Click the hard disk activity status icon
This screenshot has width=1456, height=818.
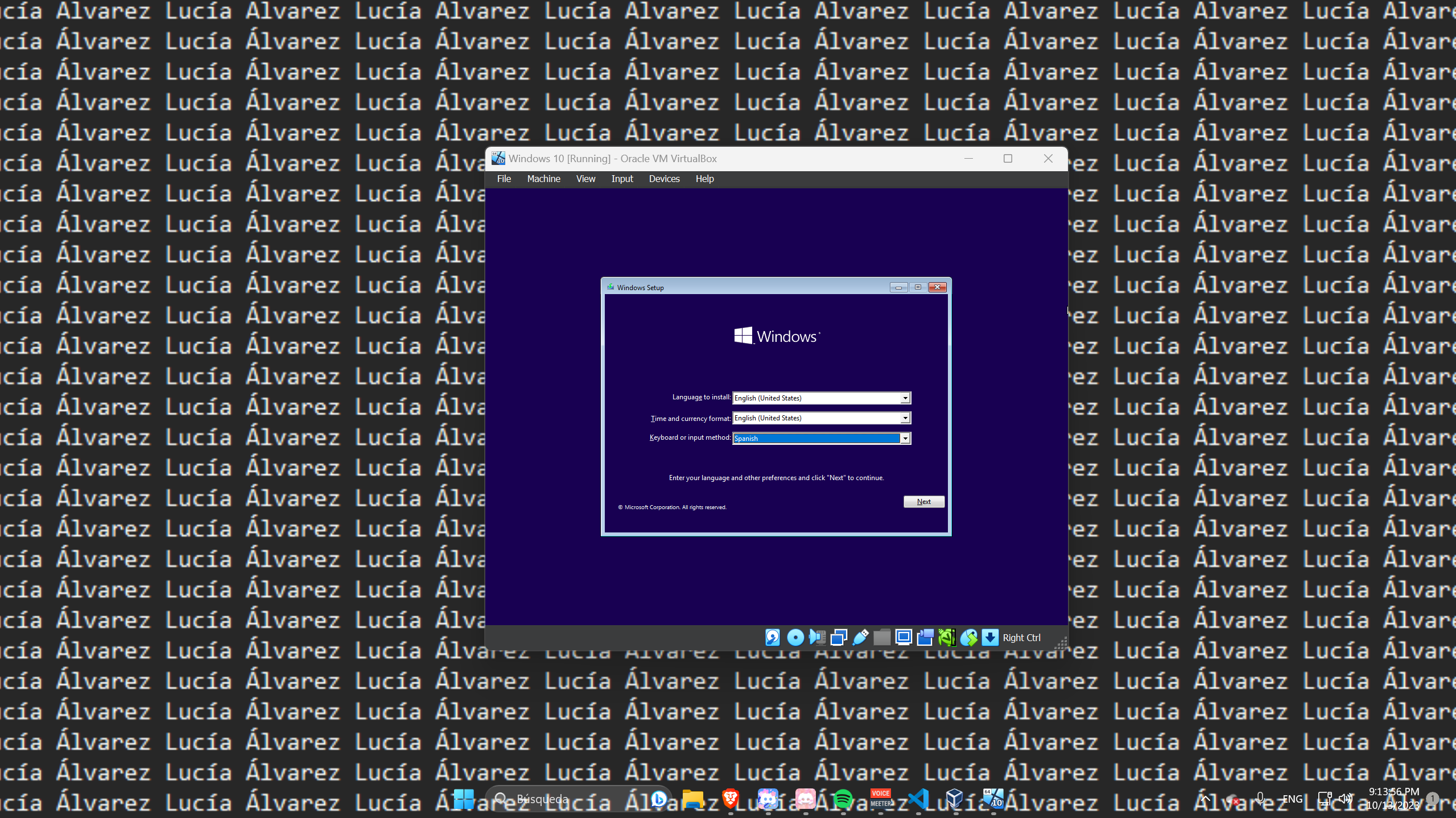772,638
